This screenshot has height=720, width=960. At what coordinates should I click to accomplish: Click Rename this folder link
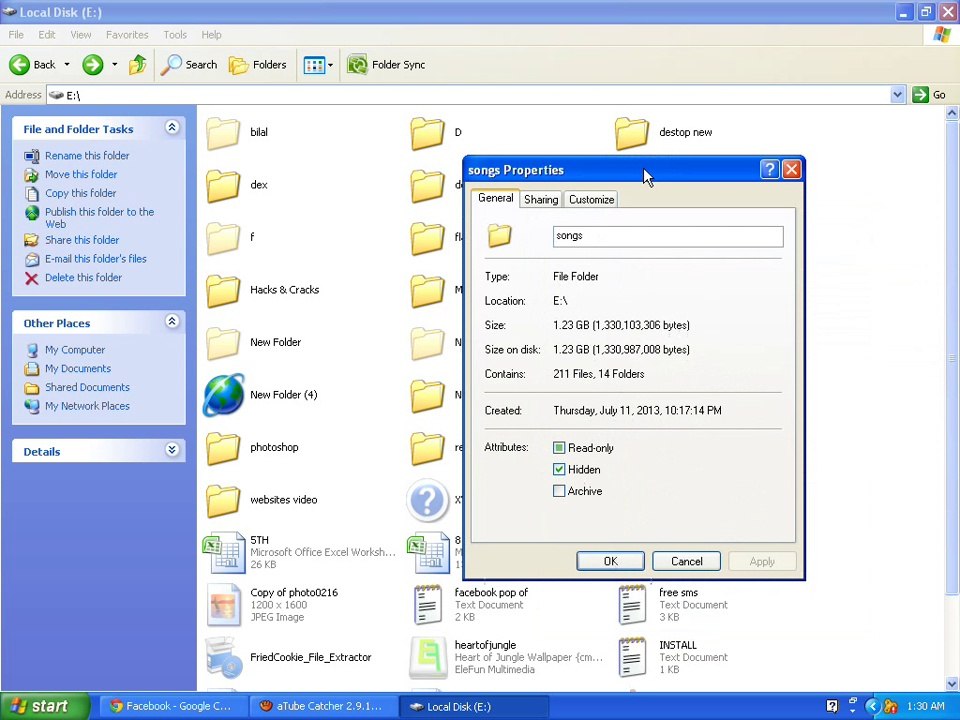click(x=87, y=156)
